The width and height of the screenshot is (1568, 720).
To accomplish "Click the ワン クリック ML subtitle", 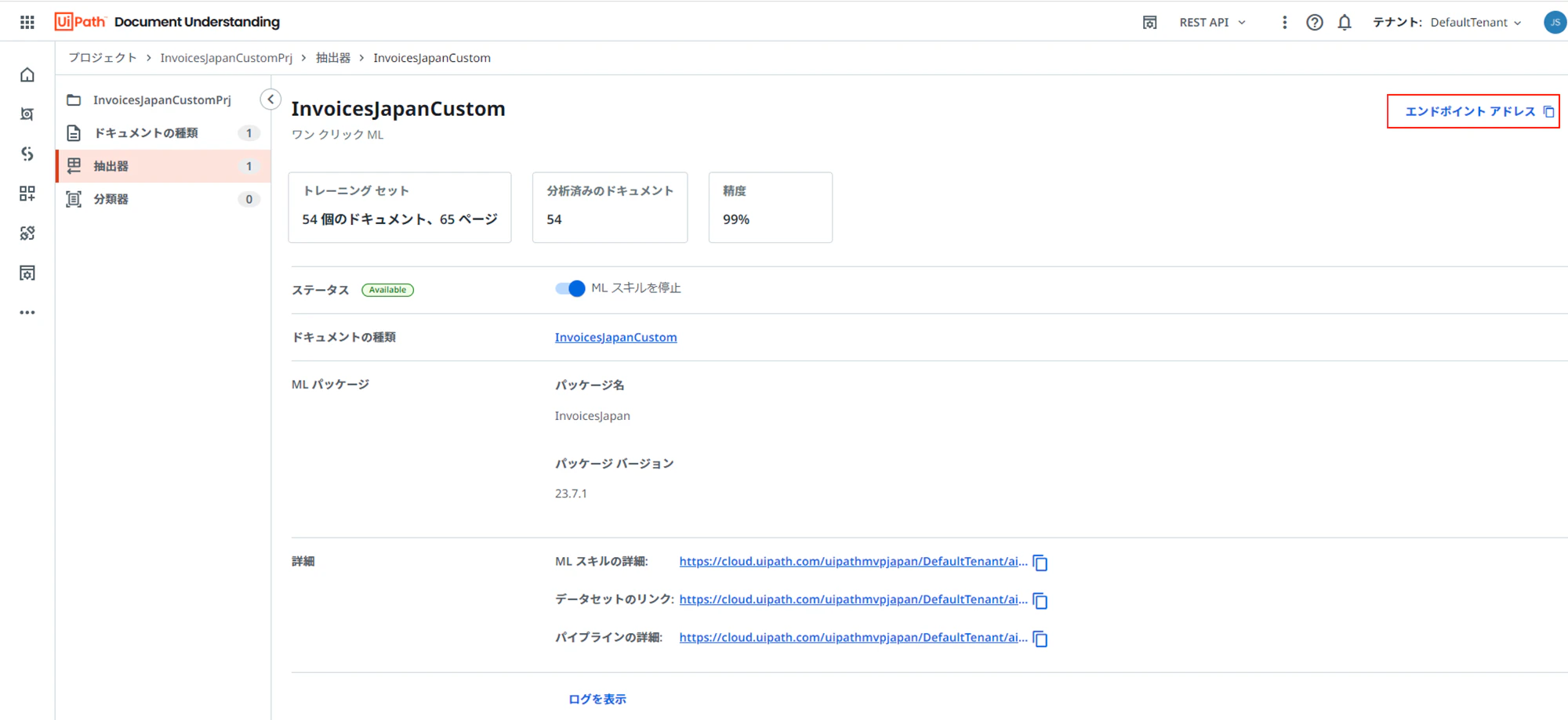I will pyautogui.click(x=338, y=135).
